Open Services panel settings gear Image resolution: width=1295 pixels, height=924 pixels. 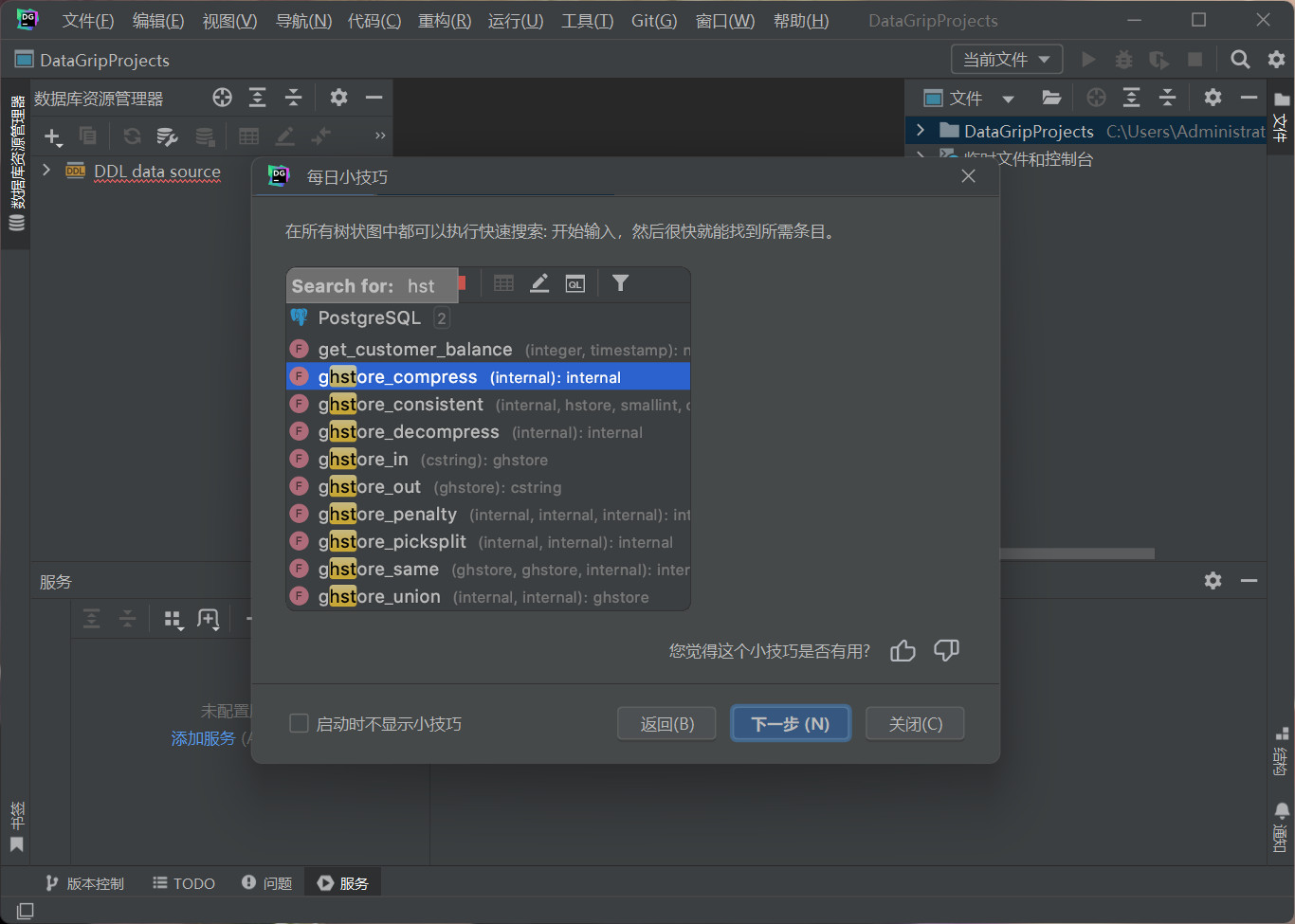click(1213, 580)
